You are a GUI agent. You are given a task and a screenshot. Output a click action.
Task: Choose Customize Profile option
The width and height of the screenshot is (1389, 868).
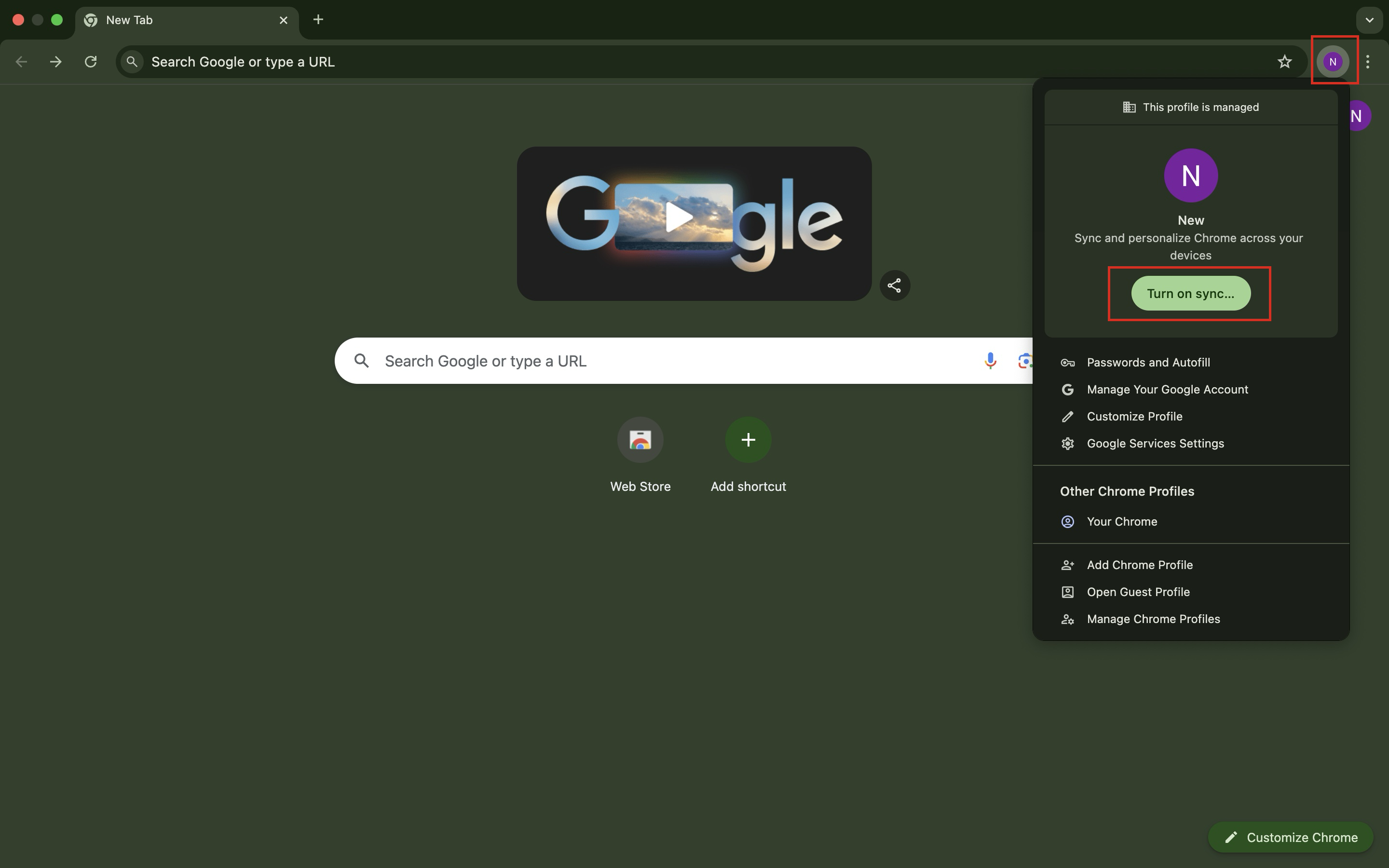[x=1134, y=416]
